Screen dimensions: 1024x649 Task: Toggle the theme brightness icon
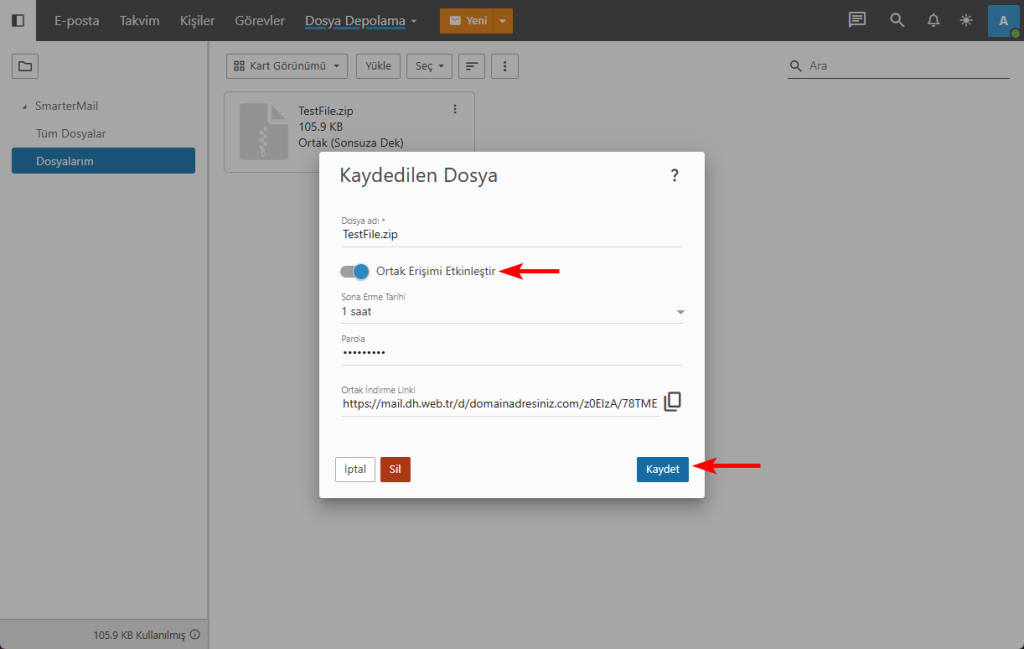[x=965, y=20]
